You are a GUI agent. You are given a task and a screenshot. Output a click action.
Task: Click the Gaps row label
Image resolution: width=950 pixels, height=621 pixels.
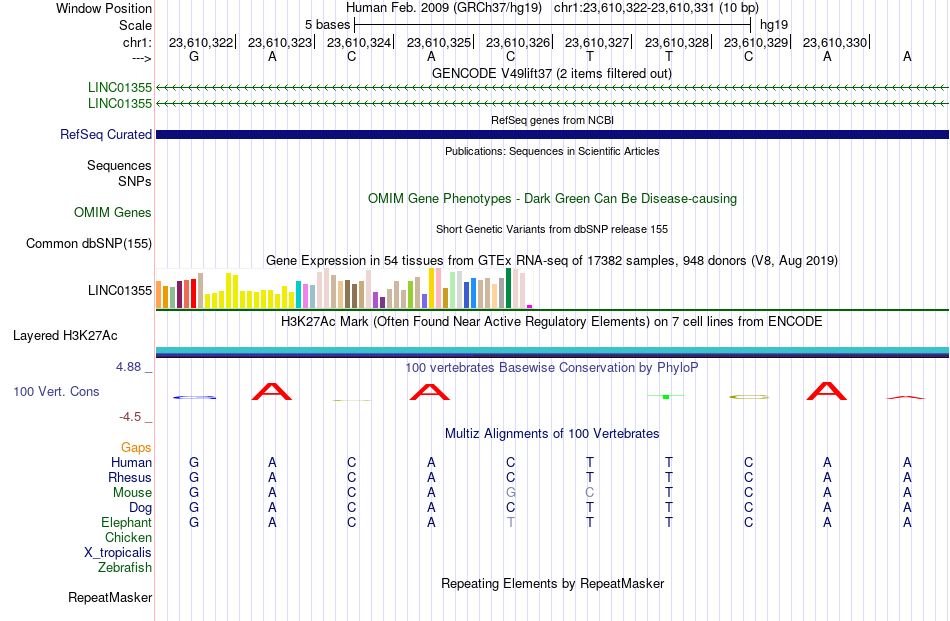136,448
